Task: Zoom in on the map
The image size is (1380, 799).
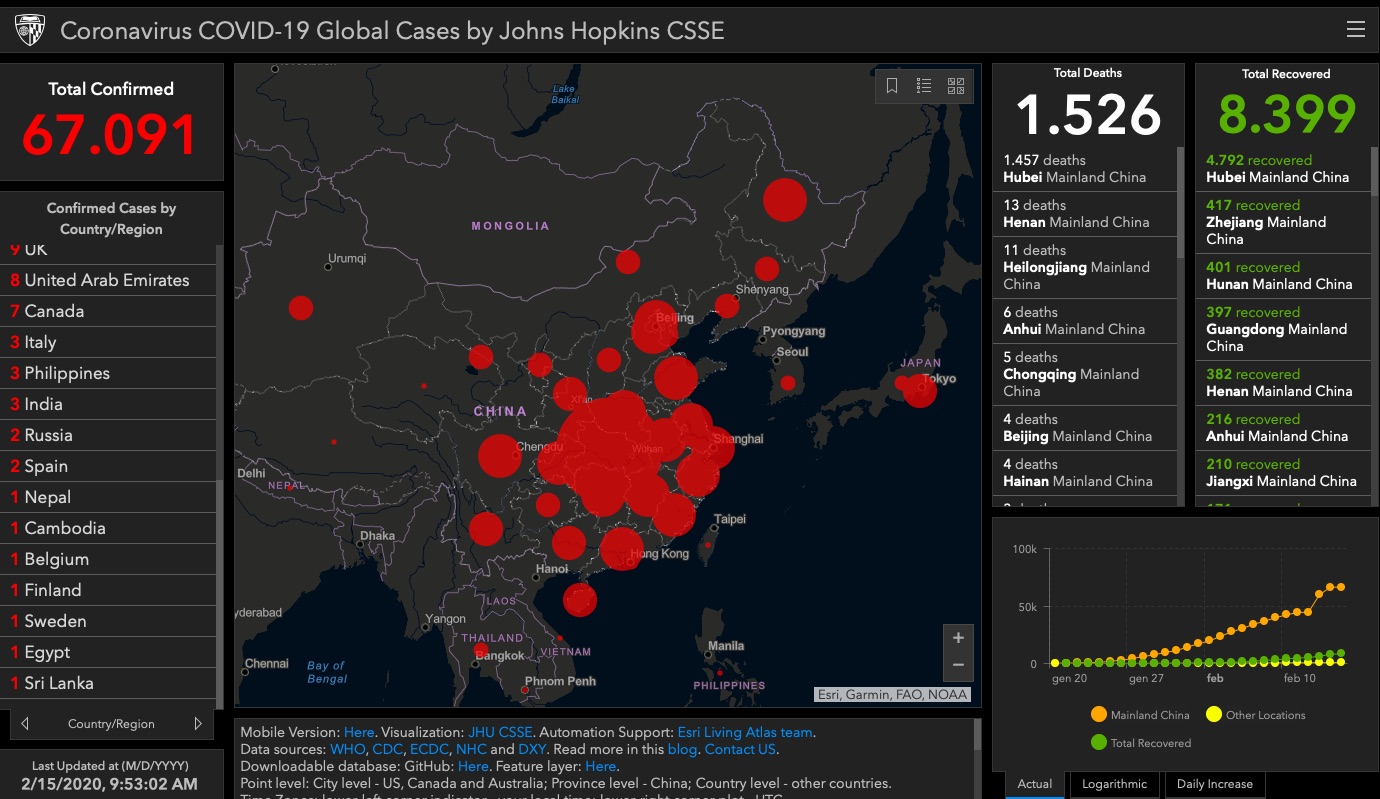Action: (x=958, y=638)
